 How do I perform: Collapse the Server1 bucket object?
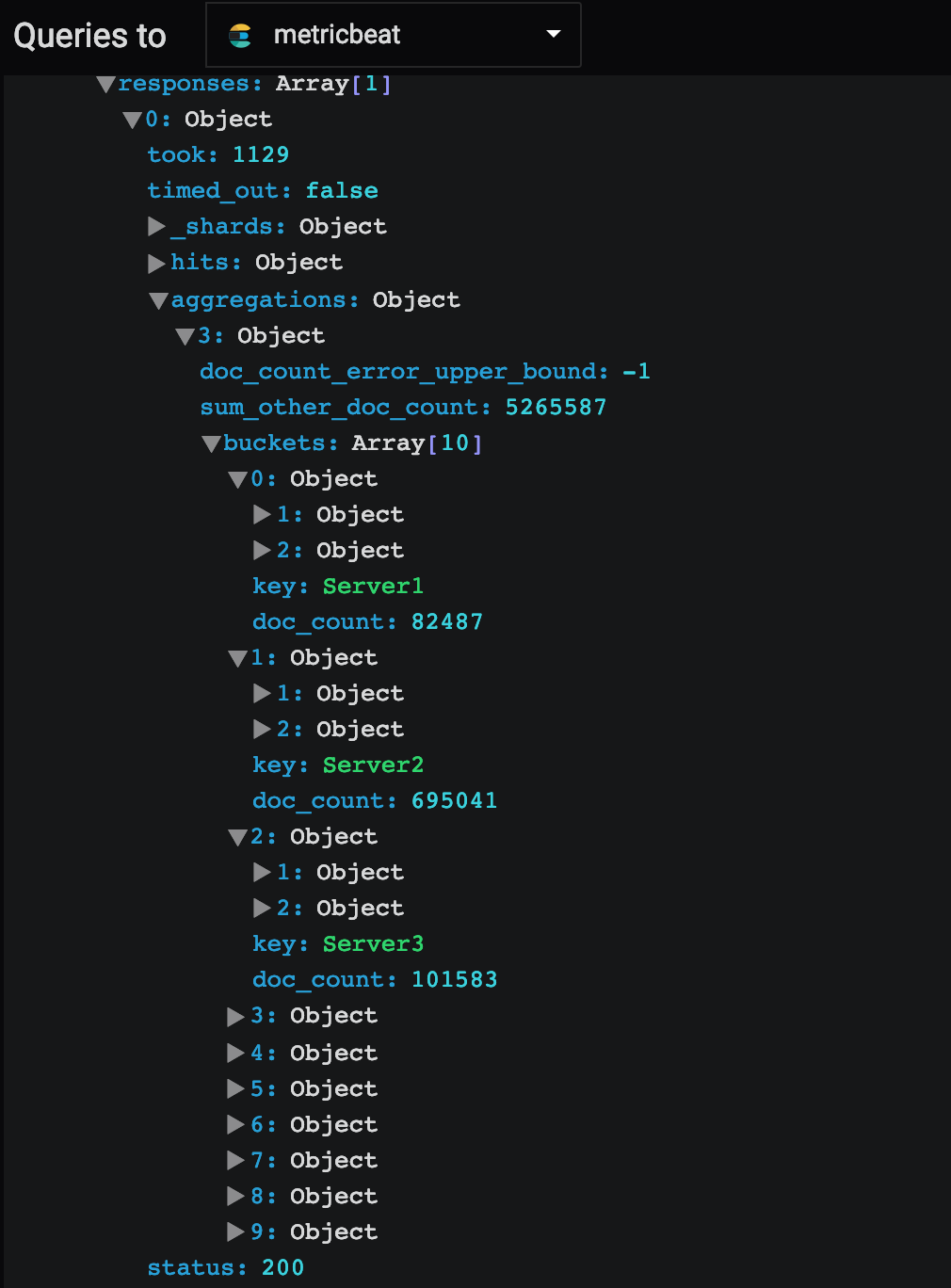tap(237, 479)
